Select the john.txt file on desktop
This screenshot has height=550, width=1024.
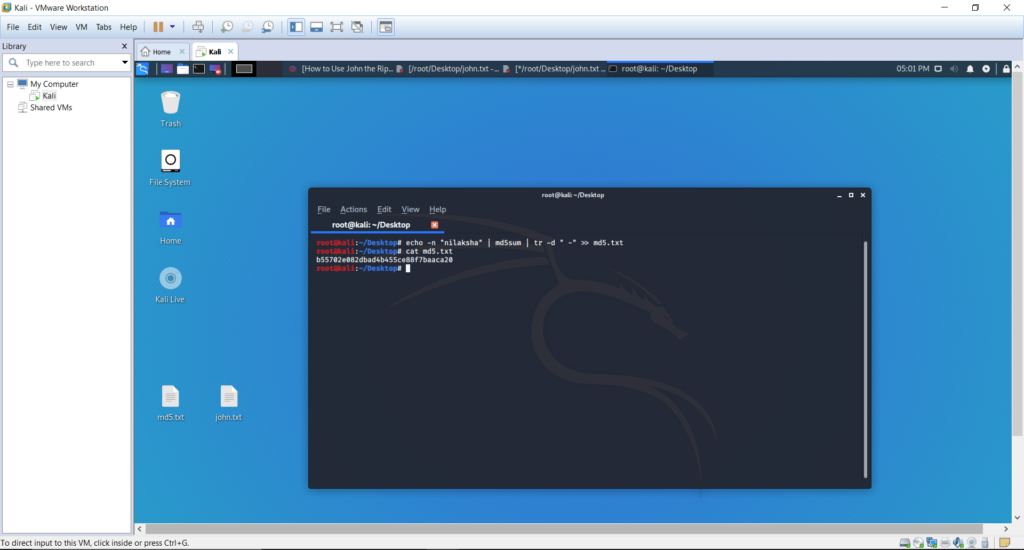(229, 402)
